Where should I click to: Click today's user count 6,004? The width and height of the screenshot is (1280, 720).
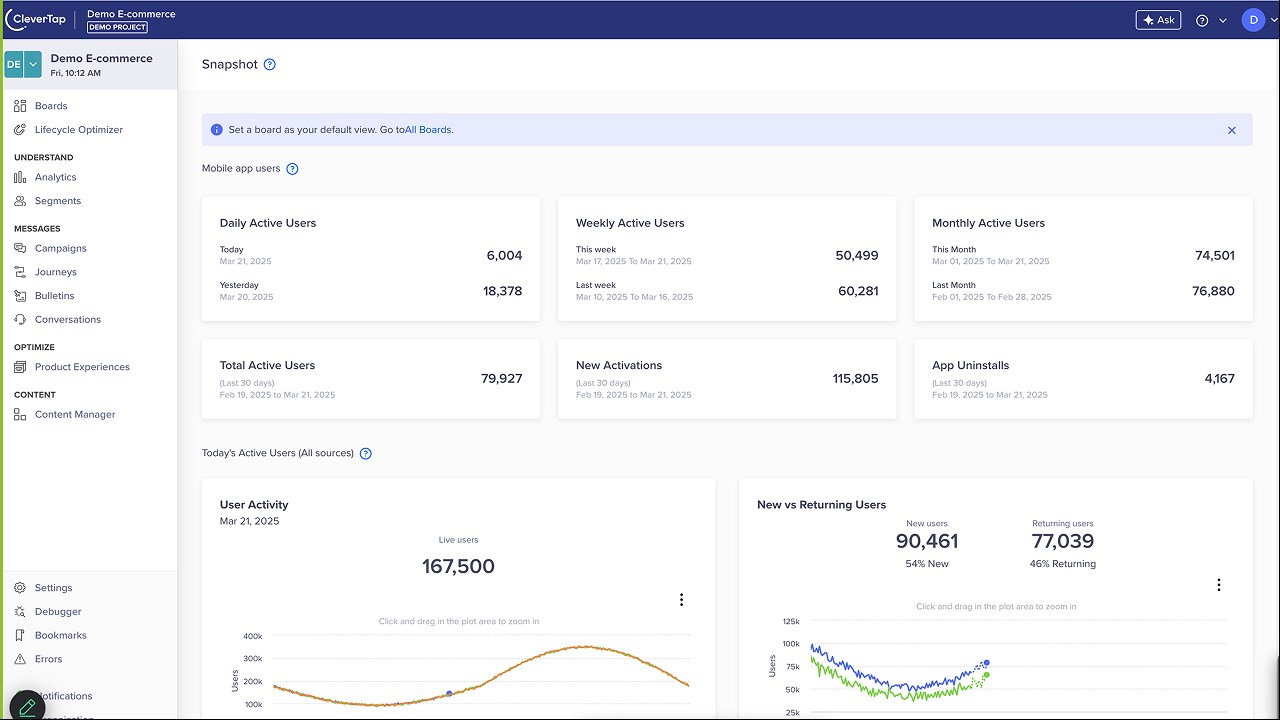pyautogui.click(x=504, y=256)
